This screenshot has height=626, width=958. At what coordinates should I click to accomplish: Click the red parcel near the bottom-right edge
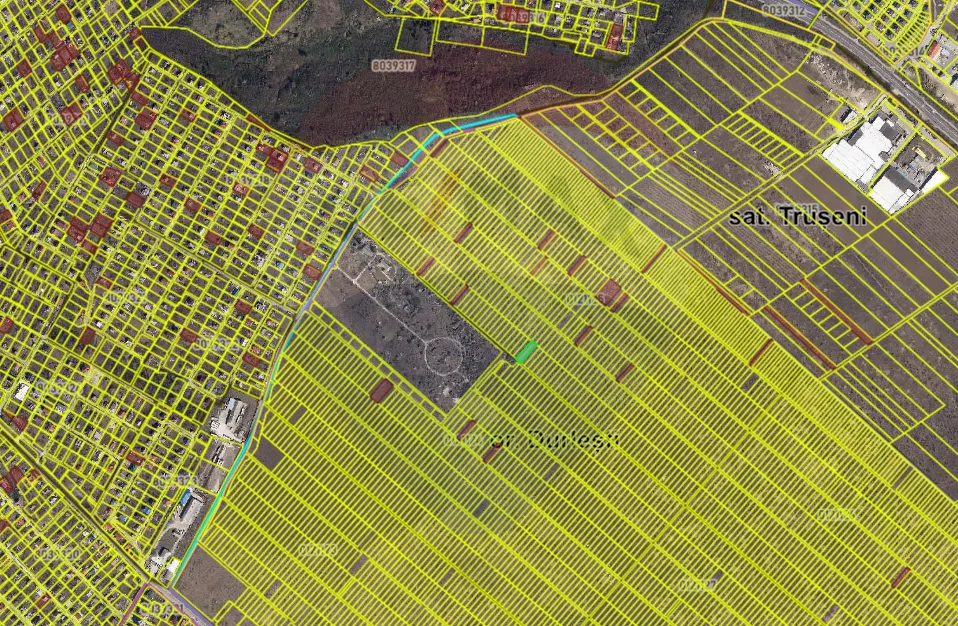pos(901,577)
